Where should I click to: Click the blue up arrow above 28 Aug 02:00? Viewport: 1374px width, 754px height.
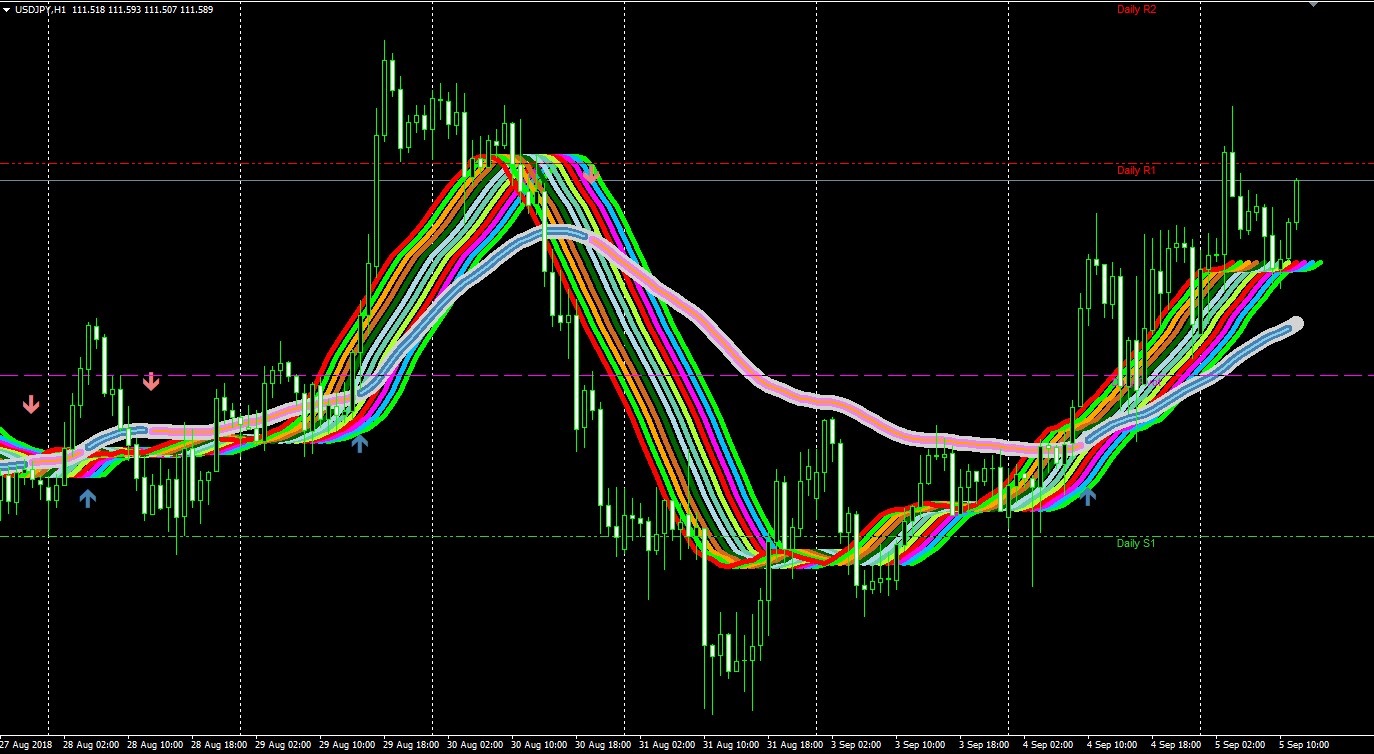click(88, 497)
